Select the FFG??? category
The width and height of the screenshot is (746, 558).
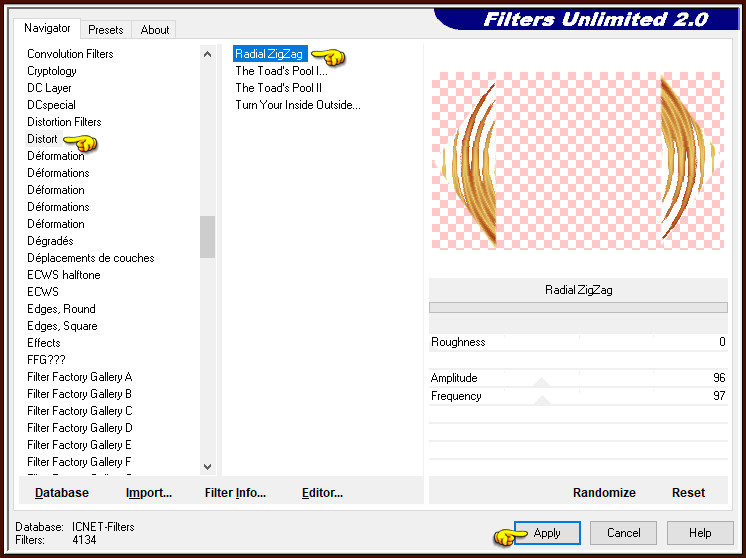coord(46,360)
